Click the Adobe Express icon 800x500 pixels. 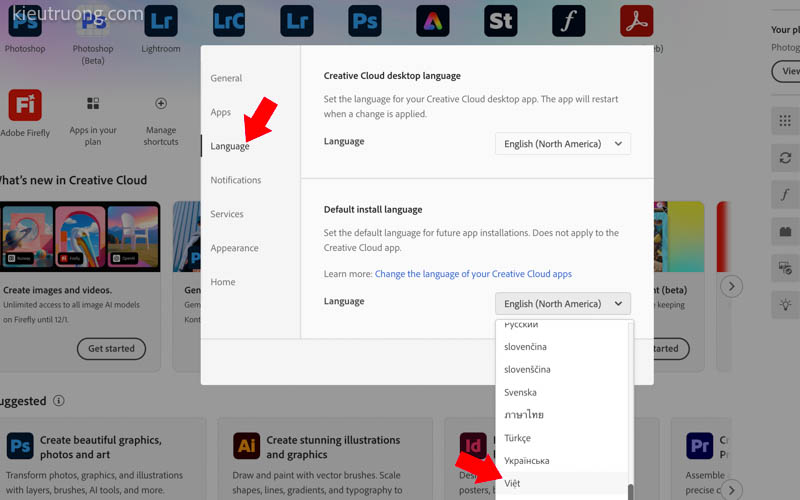pyautogui.click(x=433, y=21)
